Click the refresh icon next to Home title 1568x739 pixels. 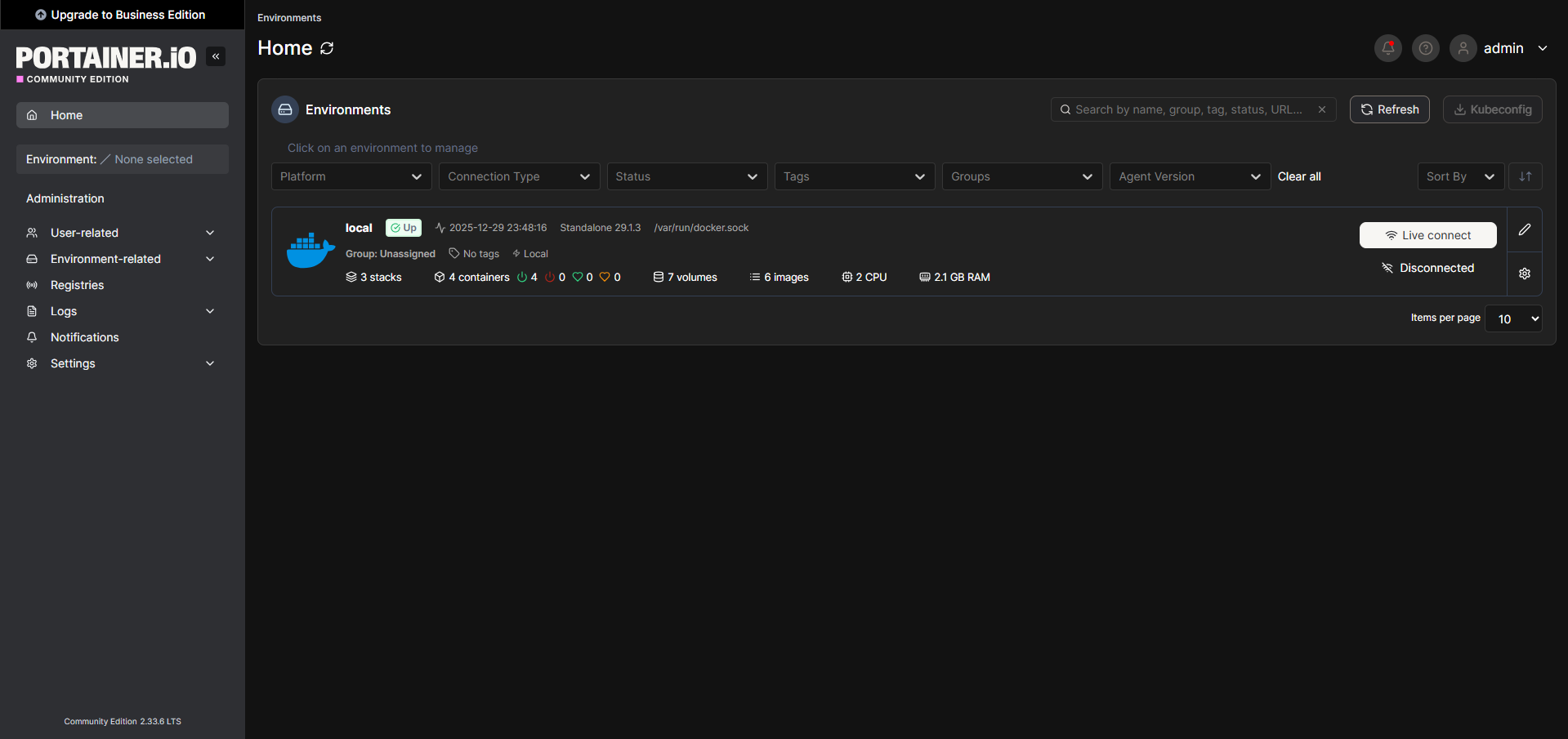[x=327, y=48]
